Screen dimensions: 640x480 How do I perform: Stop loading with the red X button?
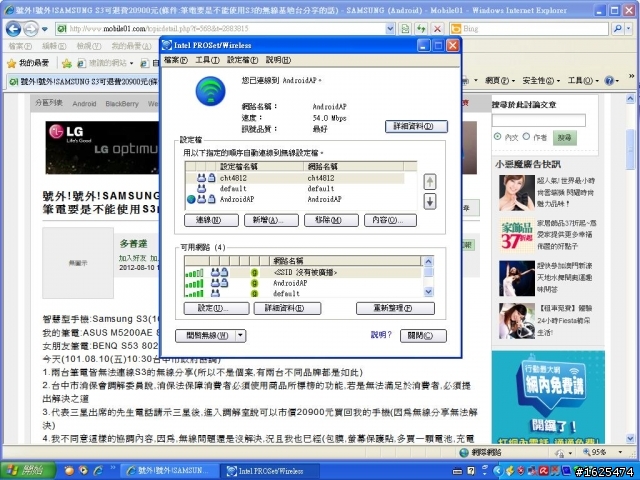(437, 29)
